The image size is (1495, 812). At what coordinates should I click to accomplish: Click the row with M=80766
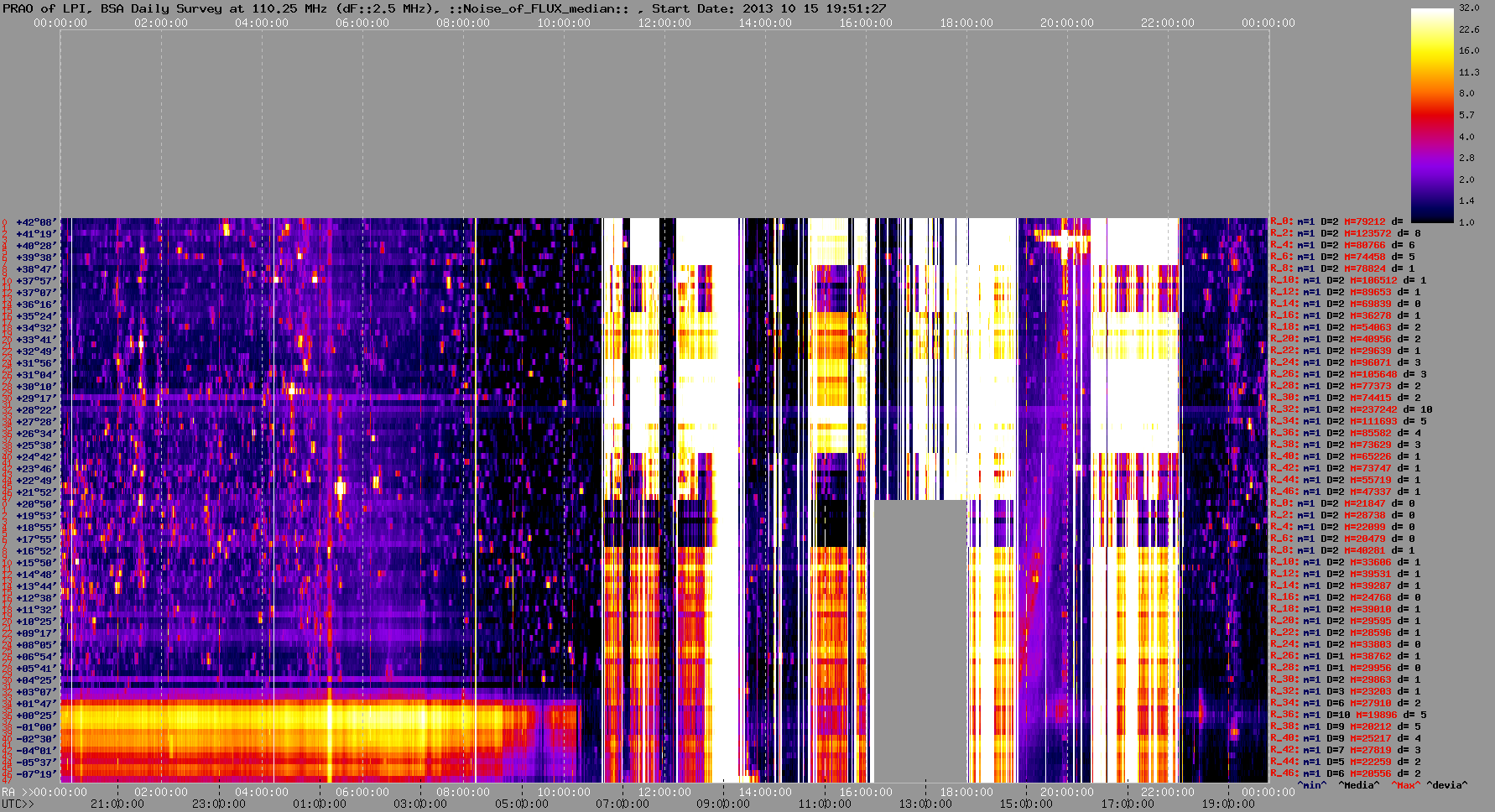pos(1343,246)
